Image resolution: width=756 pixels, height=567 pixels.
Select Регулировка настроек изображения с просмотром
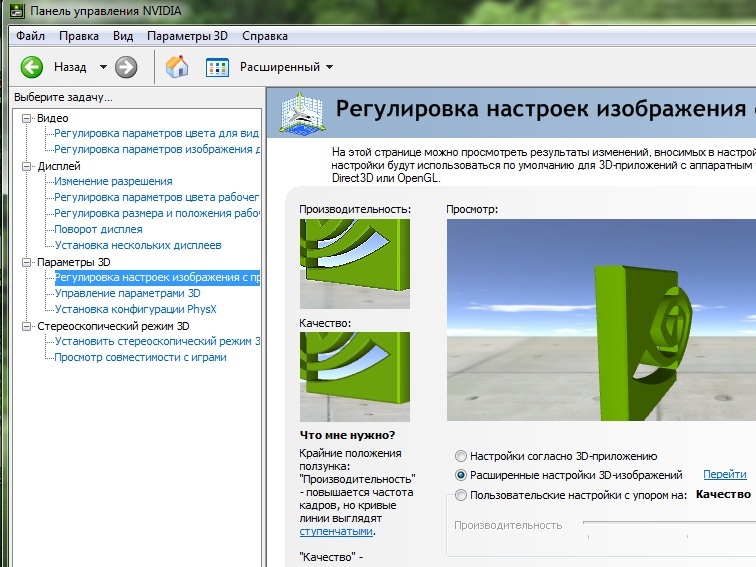tap(157, 277)
